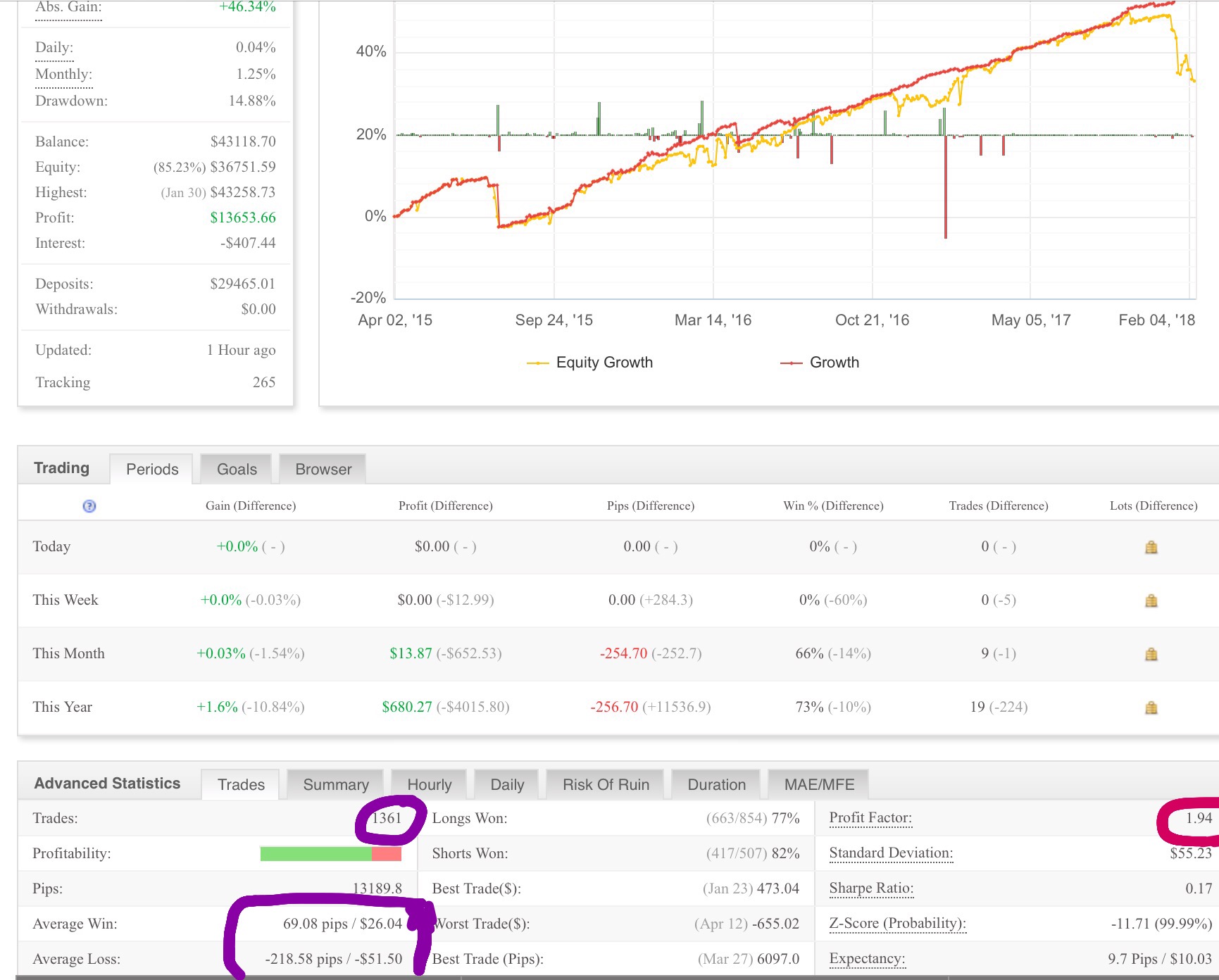Click the Highest value $43258.73
The width and height of the screenshot is (1219, 980).
tap(243, 192)
